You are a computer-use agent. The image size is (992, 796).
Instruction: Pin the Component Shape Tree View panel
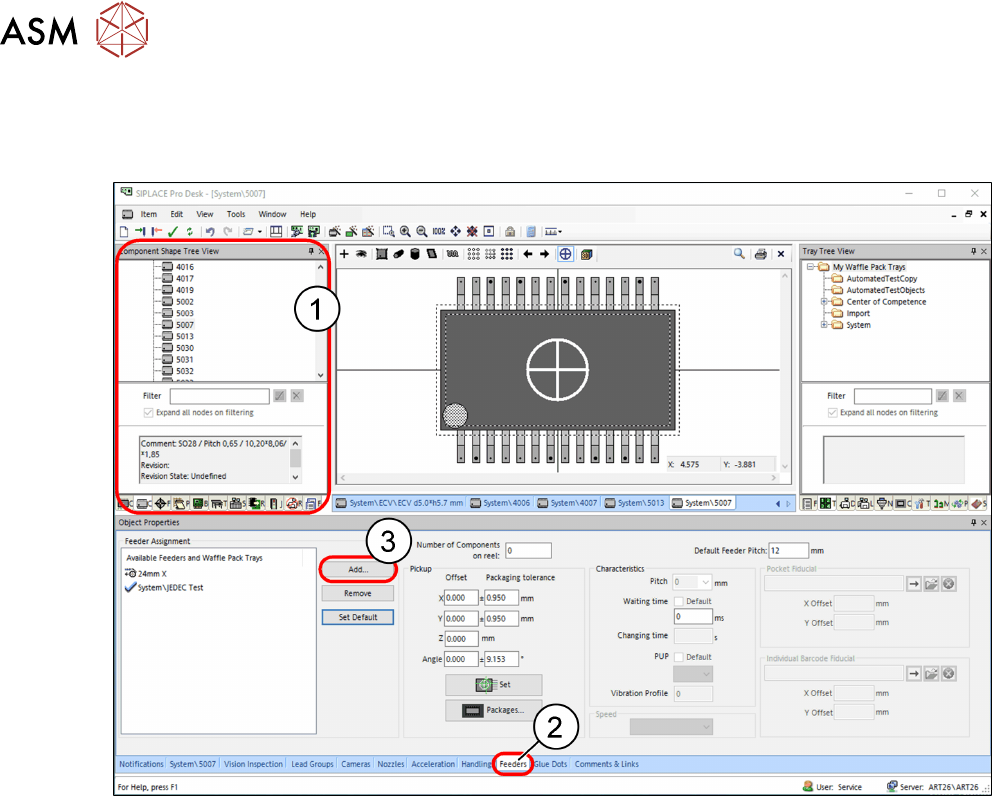click(x=311, y=251)
